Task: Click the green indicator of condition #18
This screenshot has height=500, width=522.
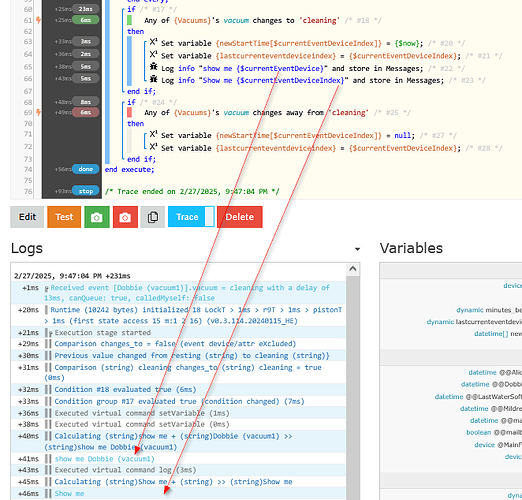Action: [129, 20]
